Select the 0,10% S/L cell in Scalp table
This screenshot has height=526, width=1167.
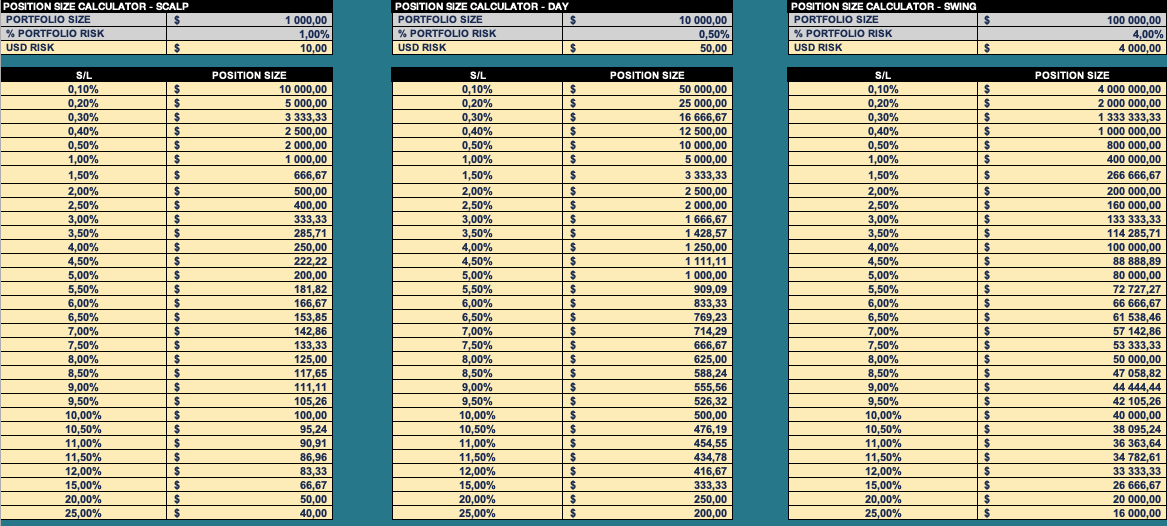pos(83,89)
